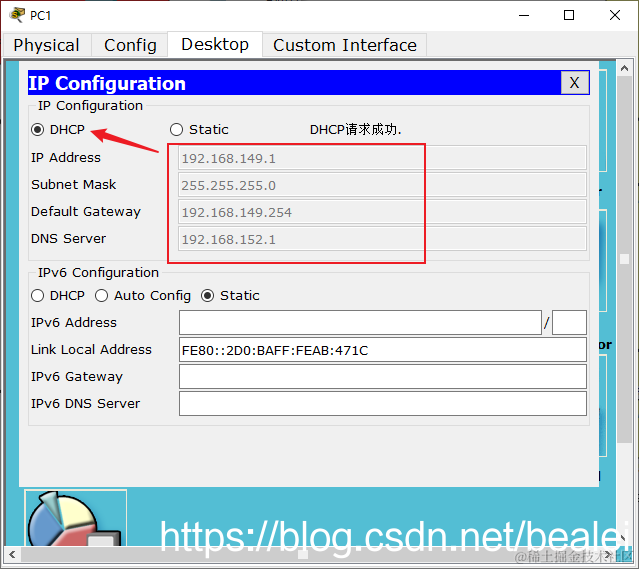Open the Custom Interface tab
The height and width of the screenshot is (569, 639).
click(x=345, y=45)
